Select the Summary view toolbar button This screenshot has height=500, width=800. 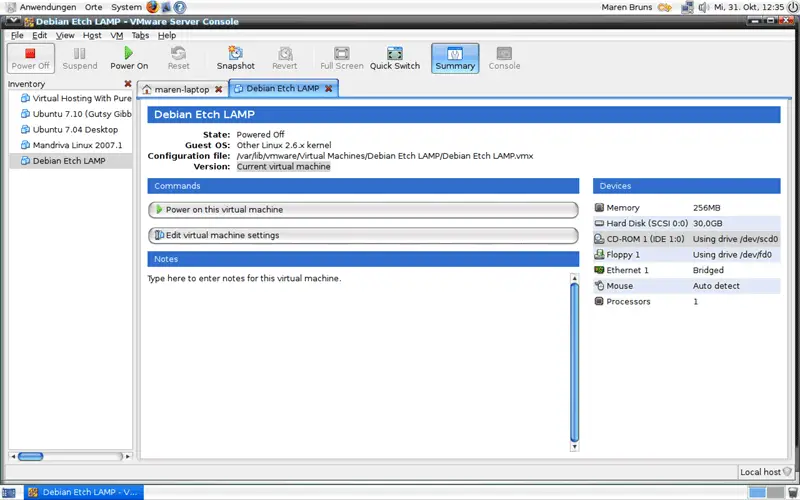[x=455, y=58]
